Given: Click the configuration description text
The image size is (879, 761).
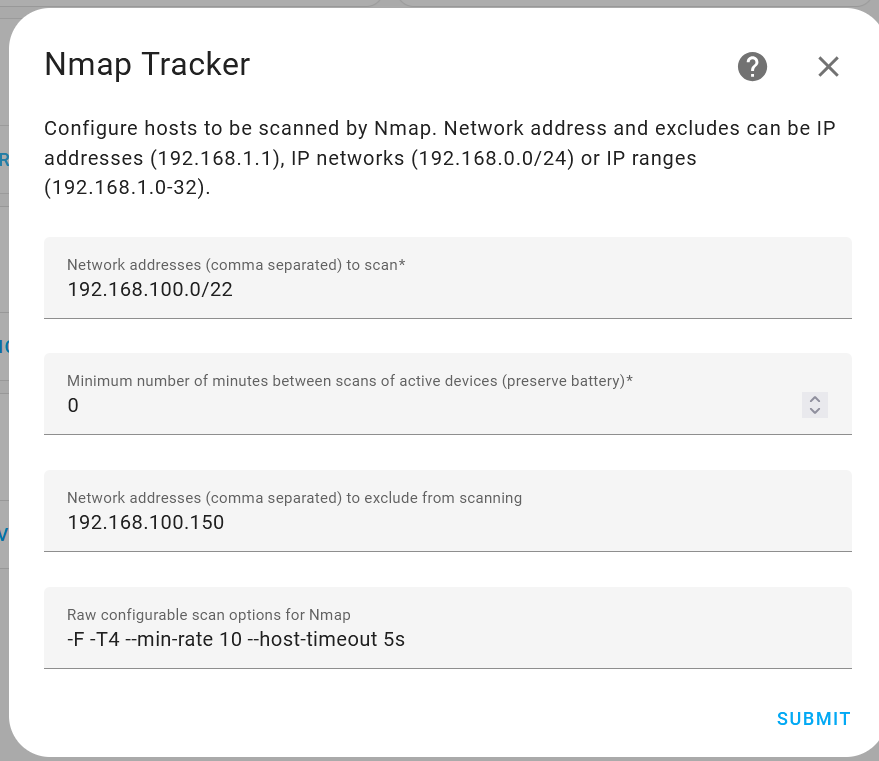Looking at the screenshot, I should 440,158.
